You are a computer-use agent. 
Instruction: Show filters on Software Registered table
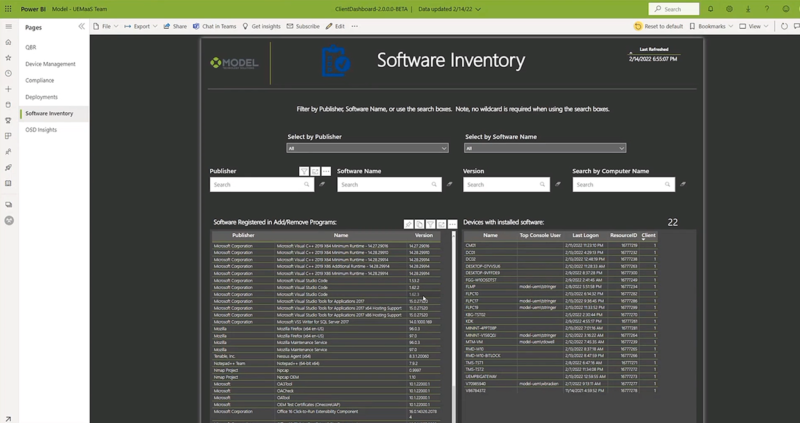(x=431, y=224)
